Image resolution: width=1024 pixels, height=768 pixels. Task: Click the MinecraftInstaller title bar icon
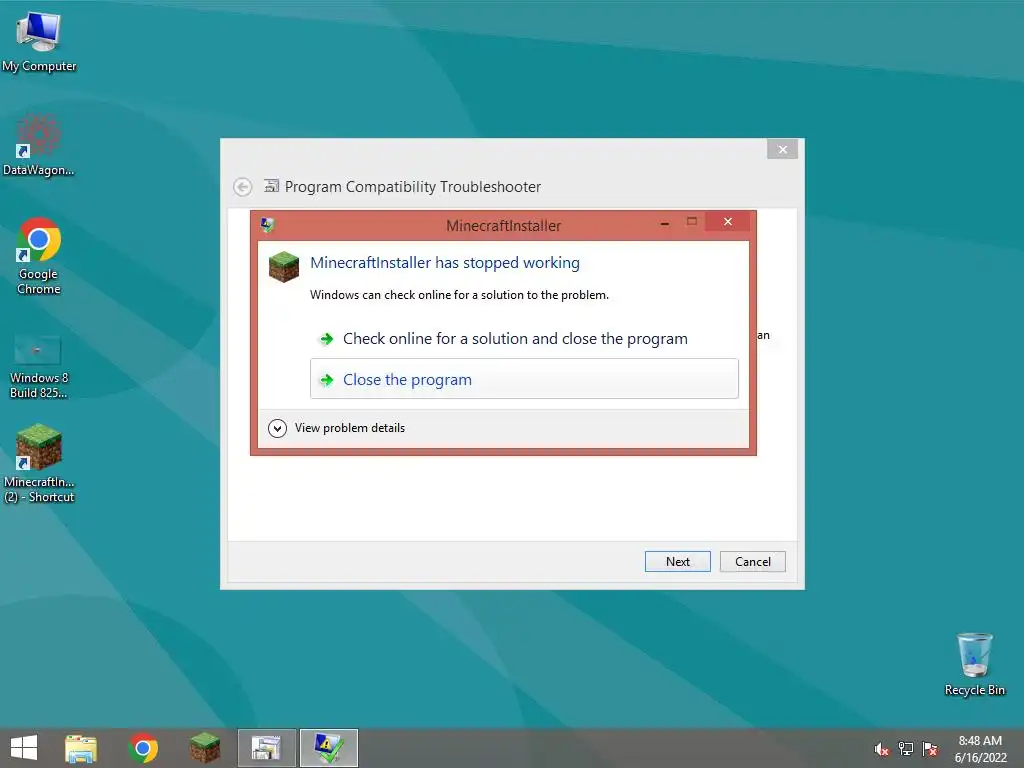click(267, 225)
